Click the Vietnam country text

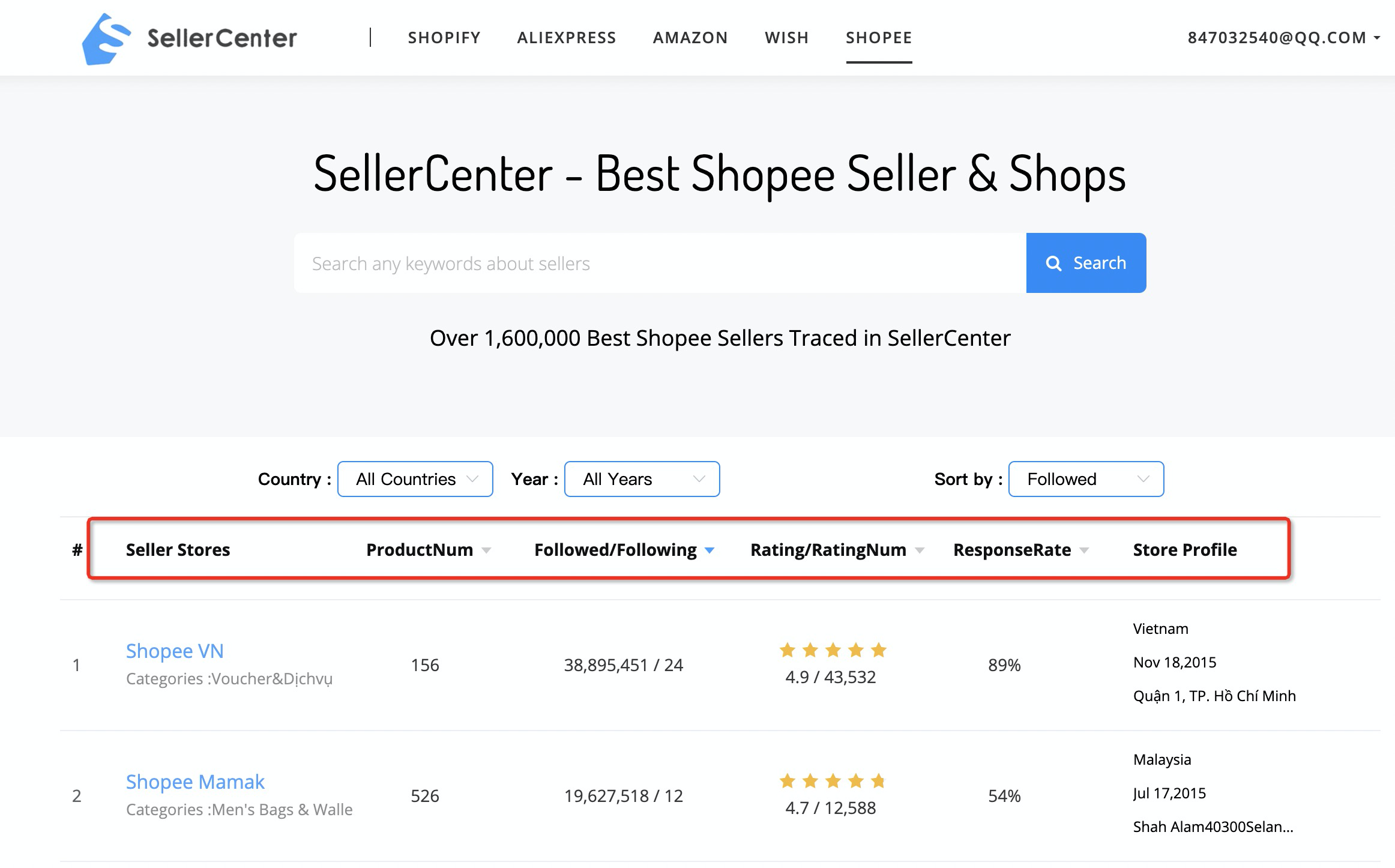(x=1161, y=628)
